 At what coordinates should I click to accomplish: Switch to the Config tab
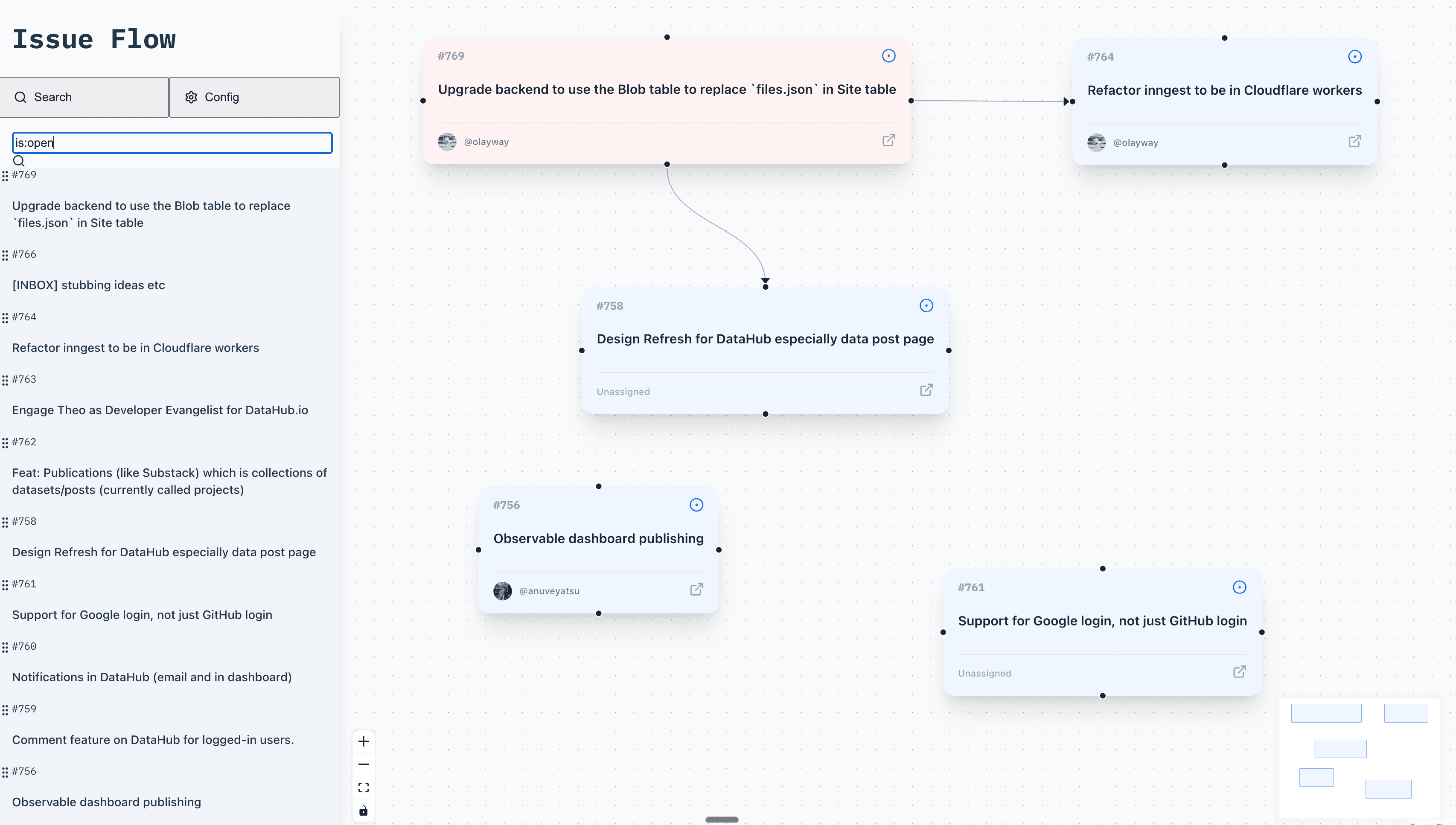(254, 97)
